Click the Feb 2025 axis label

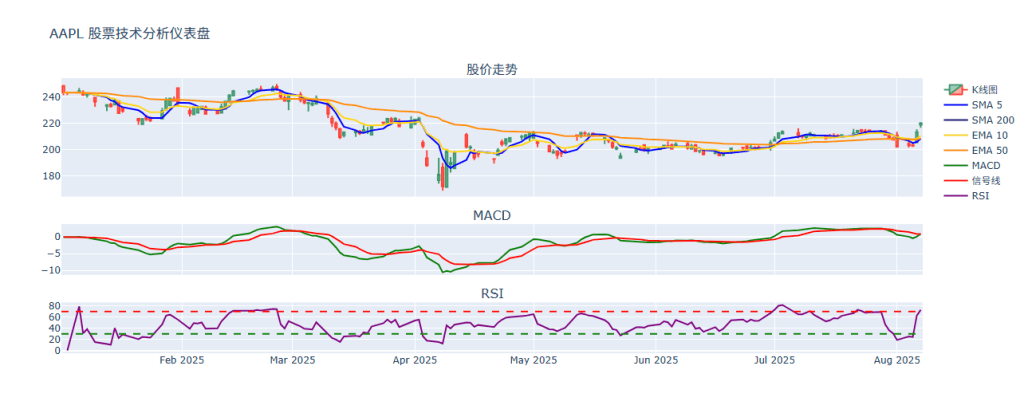tap(182, 360)
